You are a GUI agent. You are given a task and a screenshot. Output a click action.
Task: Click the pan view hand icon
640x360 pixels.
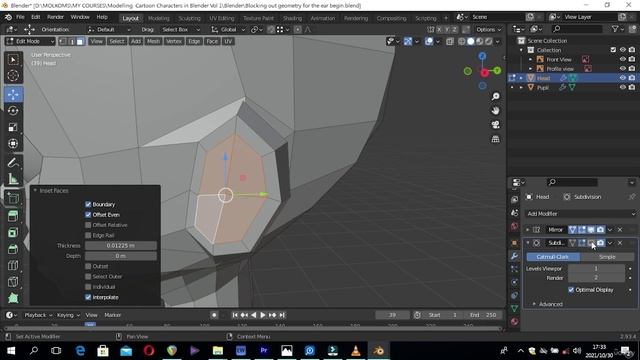point(495,111)
